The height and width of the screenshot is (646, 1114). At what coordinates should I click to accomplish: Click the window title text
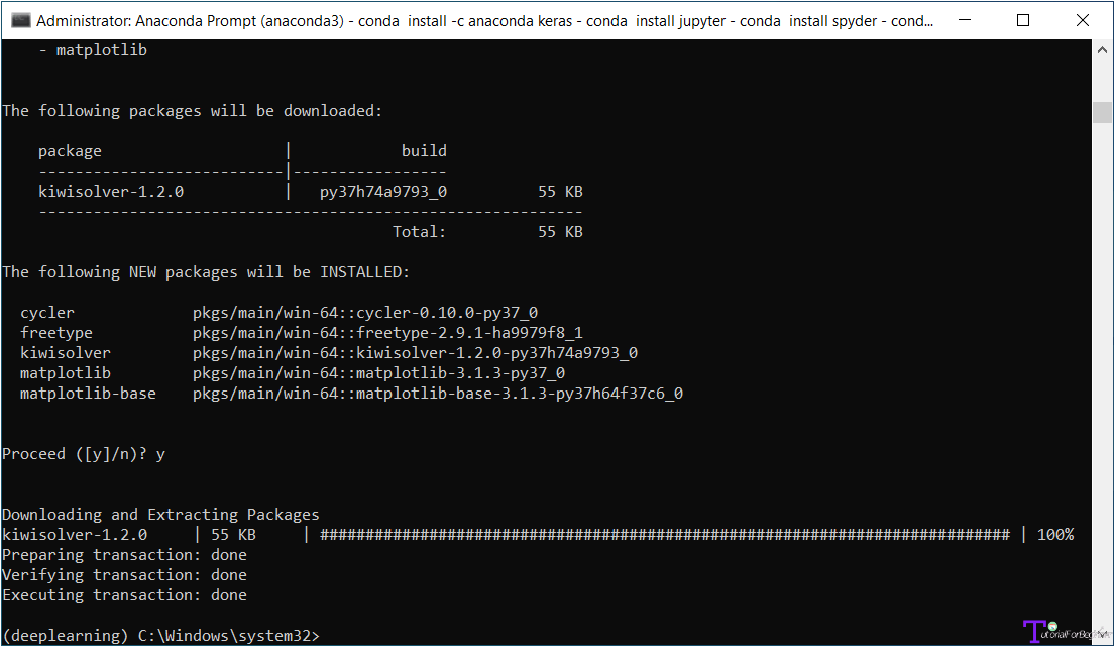point(485,21)
